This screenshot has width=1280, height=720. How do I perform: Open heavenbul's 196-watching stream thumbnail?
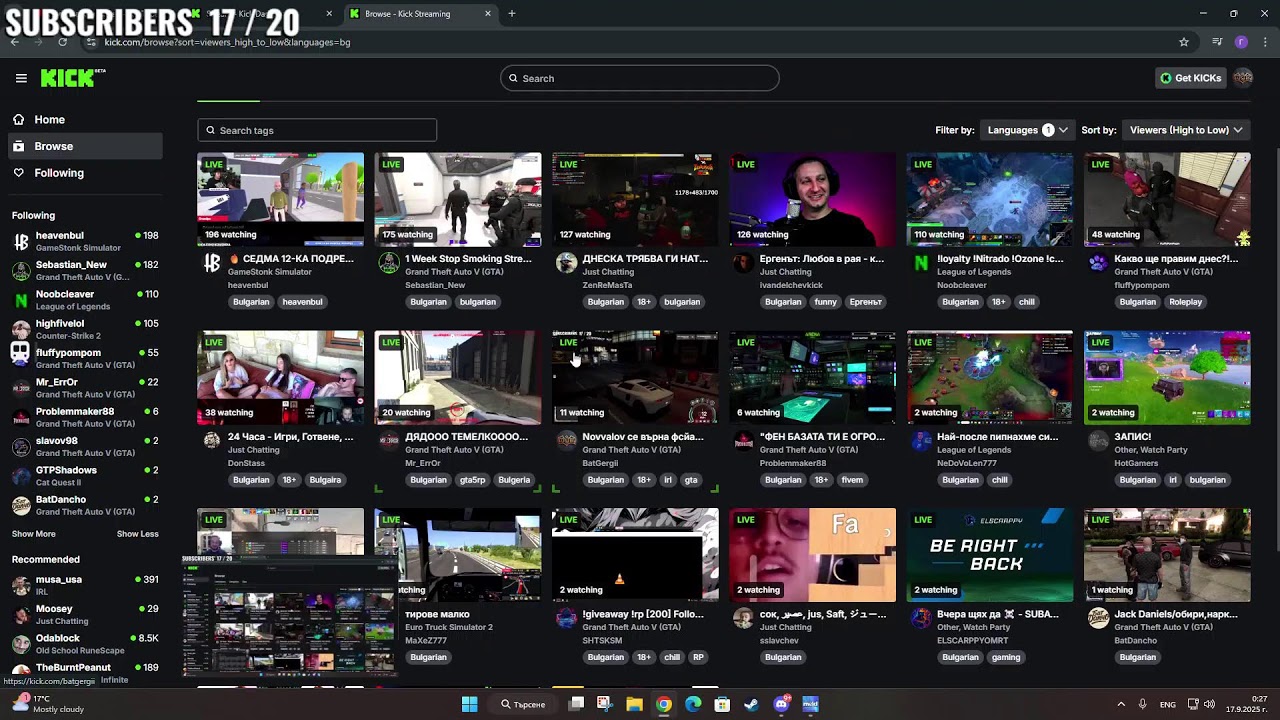(280, 199)
